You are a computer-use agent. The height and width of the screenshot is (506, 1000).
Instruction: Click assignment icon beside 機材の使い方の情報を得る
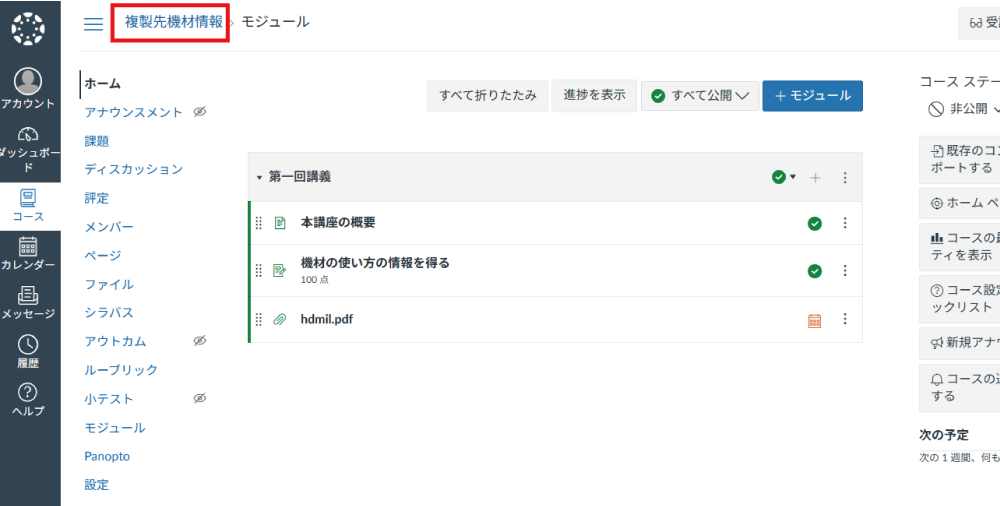pyautogui.click(x=279, y=271)
